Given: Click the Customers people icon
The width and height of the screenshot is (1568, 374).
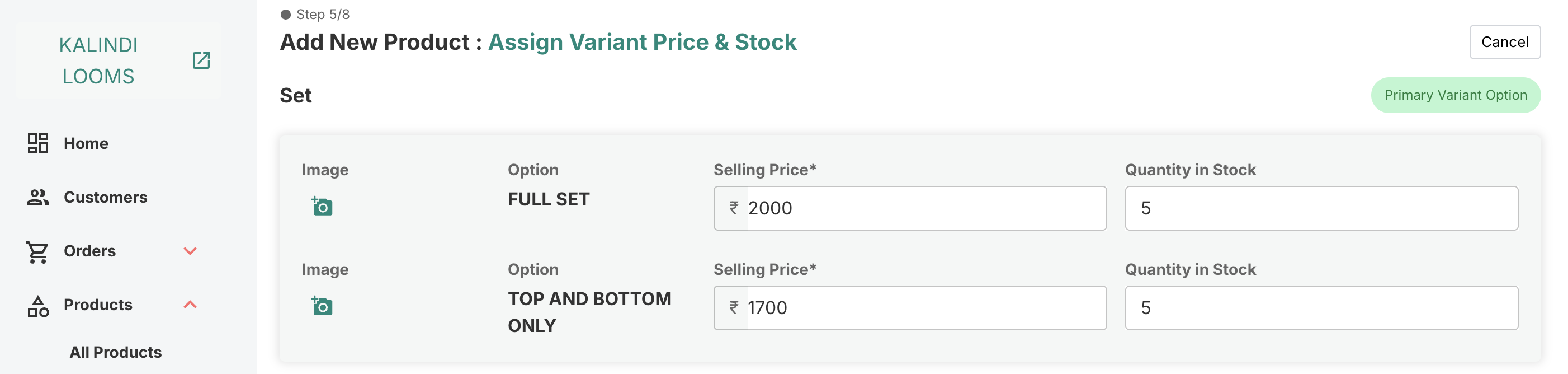Looking at the screenshot, I should pyautogui.click(x=37, y=197).
